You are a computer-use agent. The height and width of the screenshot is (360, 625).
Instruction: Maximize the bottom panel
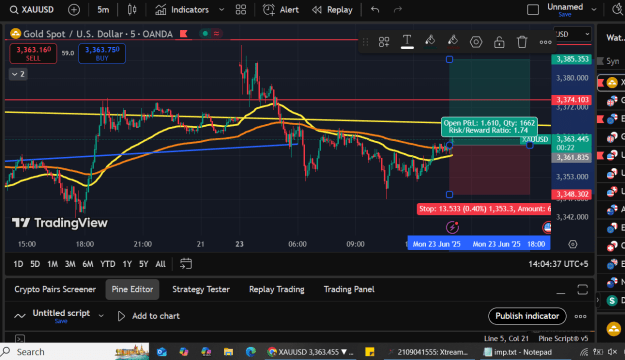(582, 290)
